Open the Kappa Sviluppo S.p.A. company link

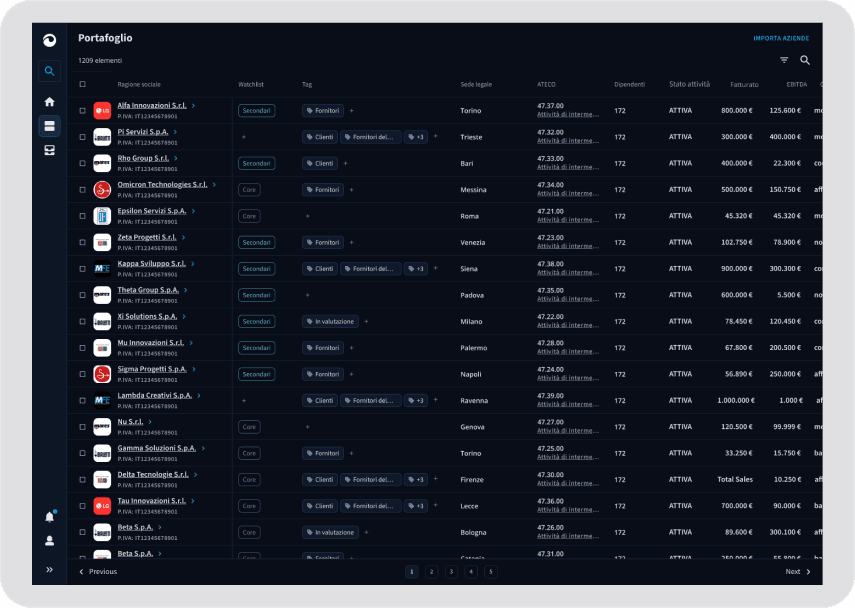click(151, 263)
